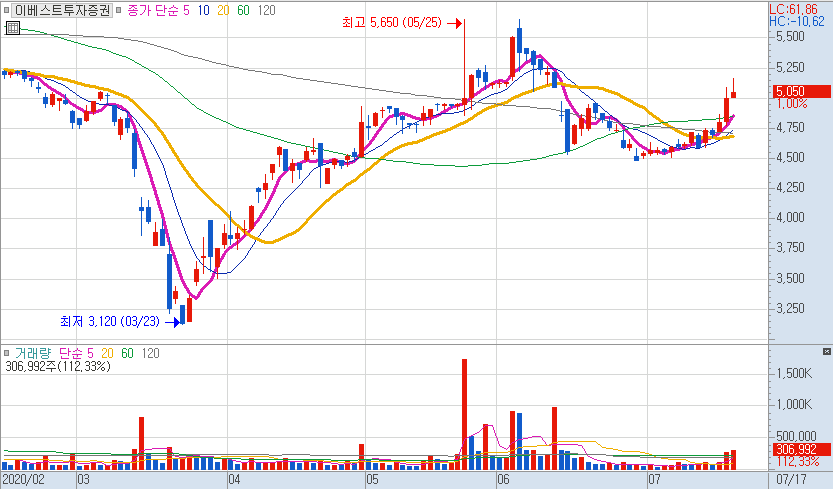The height and width of the screenshot is (489, 833).
Task: Click the 1,500K volume axis label
Action: tap(794, 374)
